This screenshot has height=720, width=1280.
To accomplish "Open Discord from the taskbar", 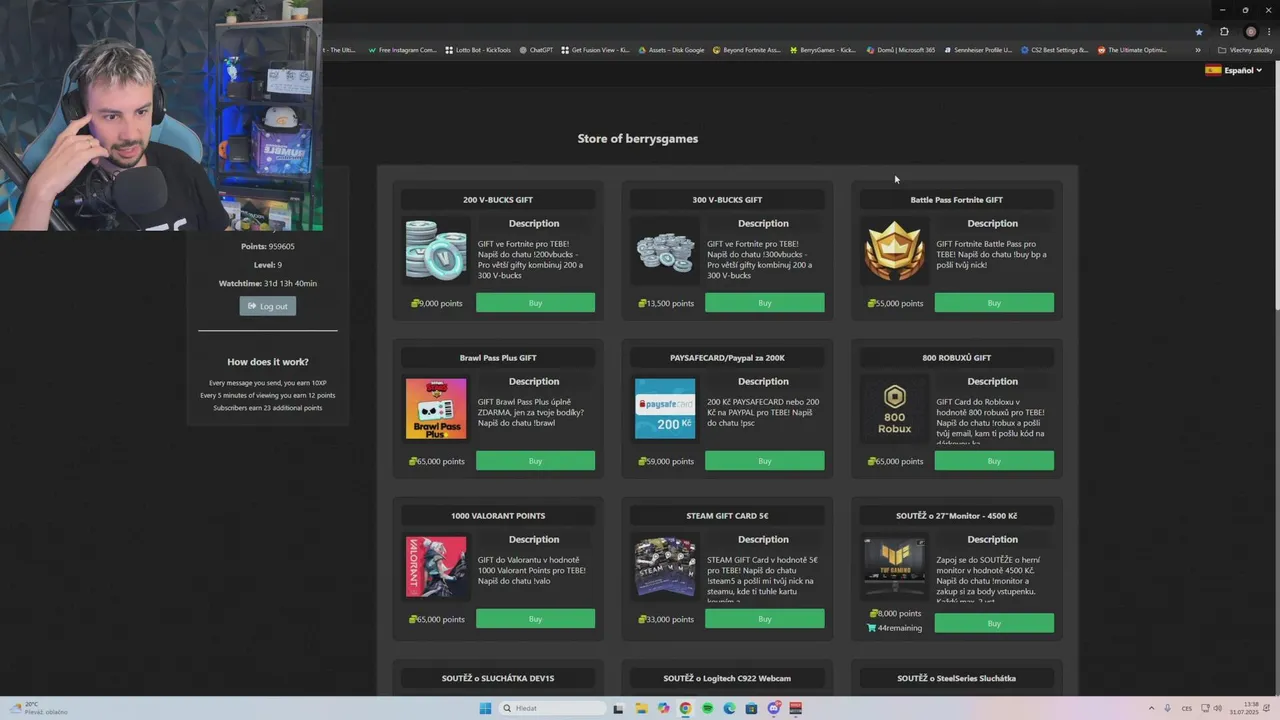I will click(x=774, y=708).
